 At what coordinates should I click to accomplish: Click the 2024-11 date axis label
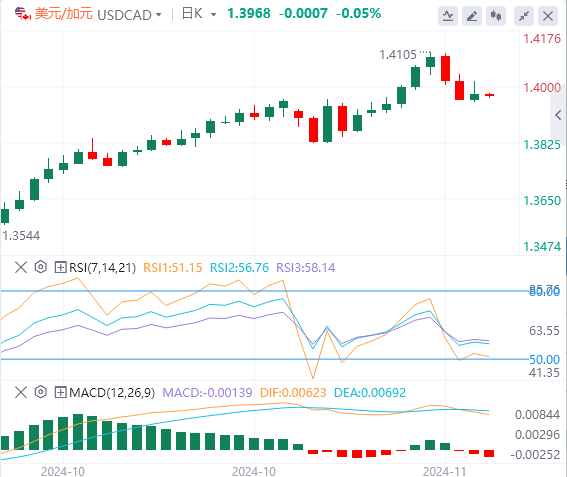click(x=444, y=472)
